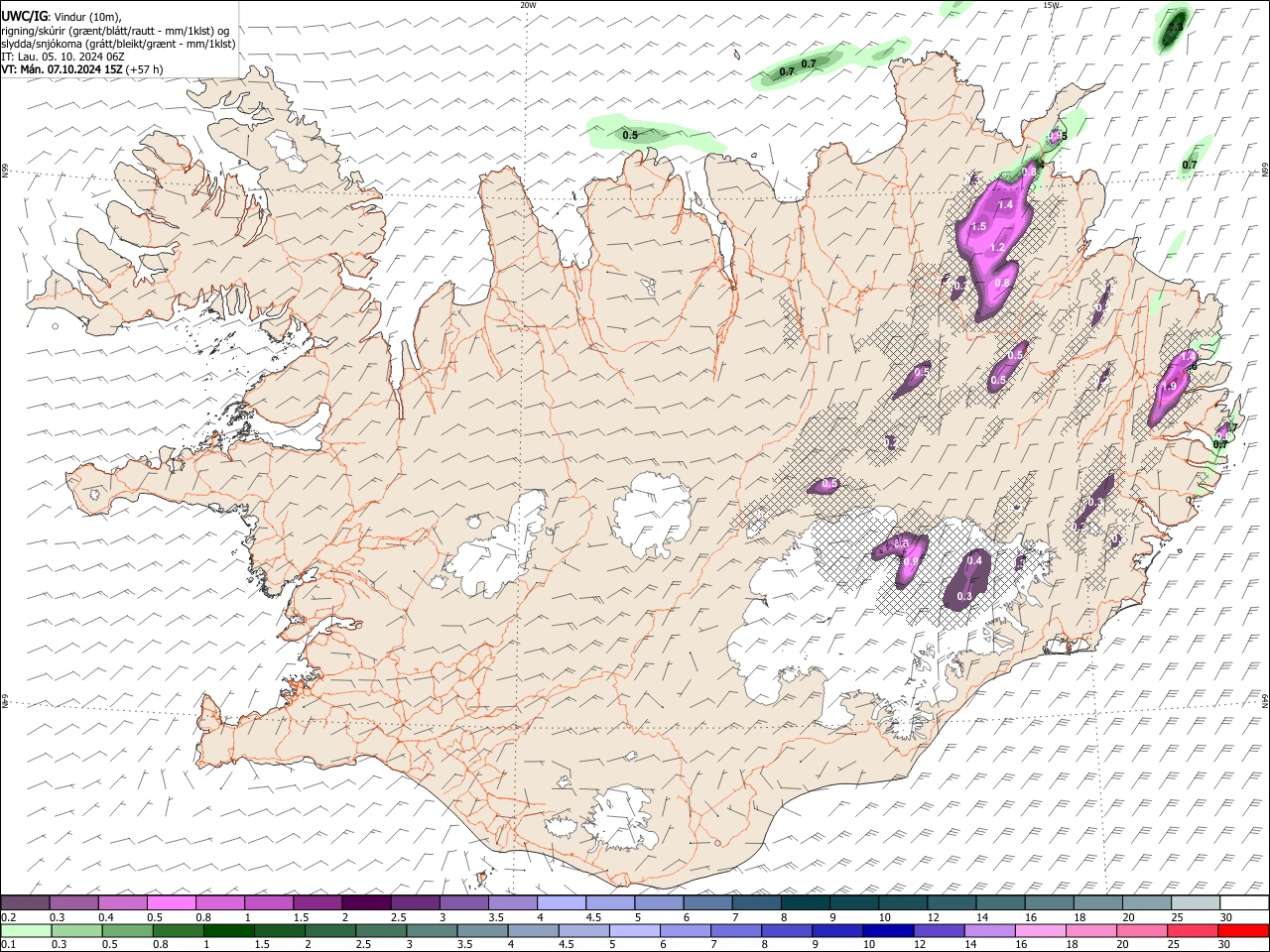Pick the lower-row pale blue swatch labeled 5
Viewport: 1270px width, 952px height.
[x=634, y=930]
